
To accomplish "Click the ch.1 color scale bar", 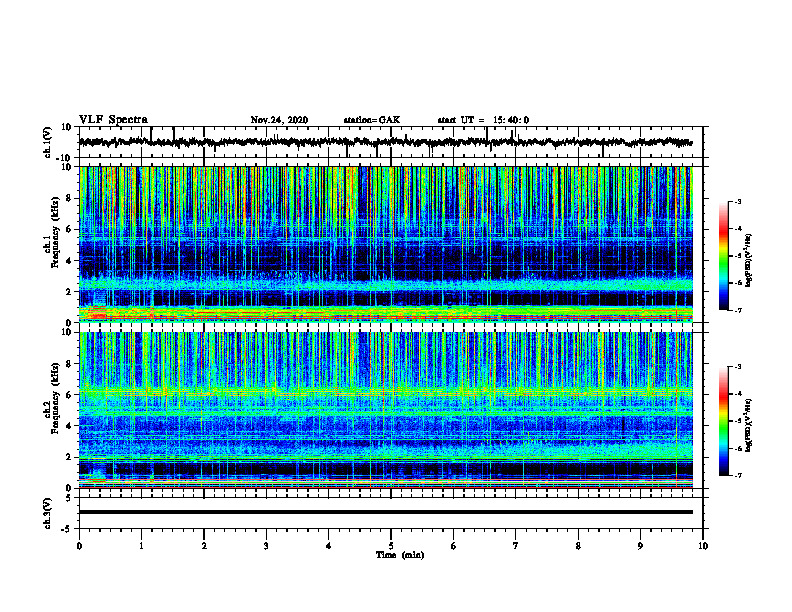I will pyautogui.click(x=724, y=256).
